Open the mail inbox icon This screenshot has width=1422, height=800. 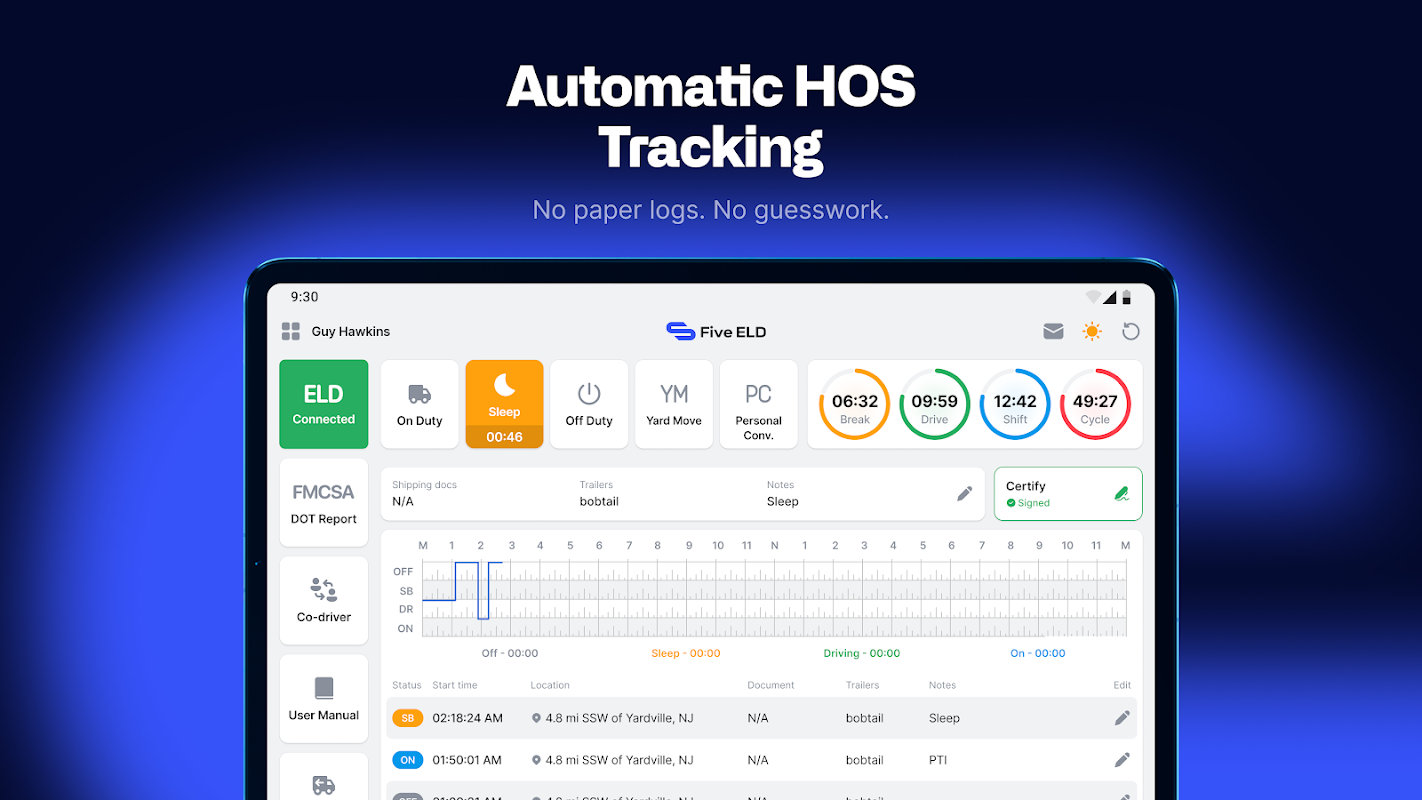(x=1053, y=331)
